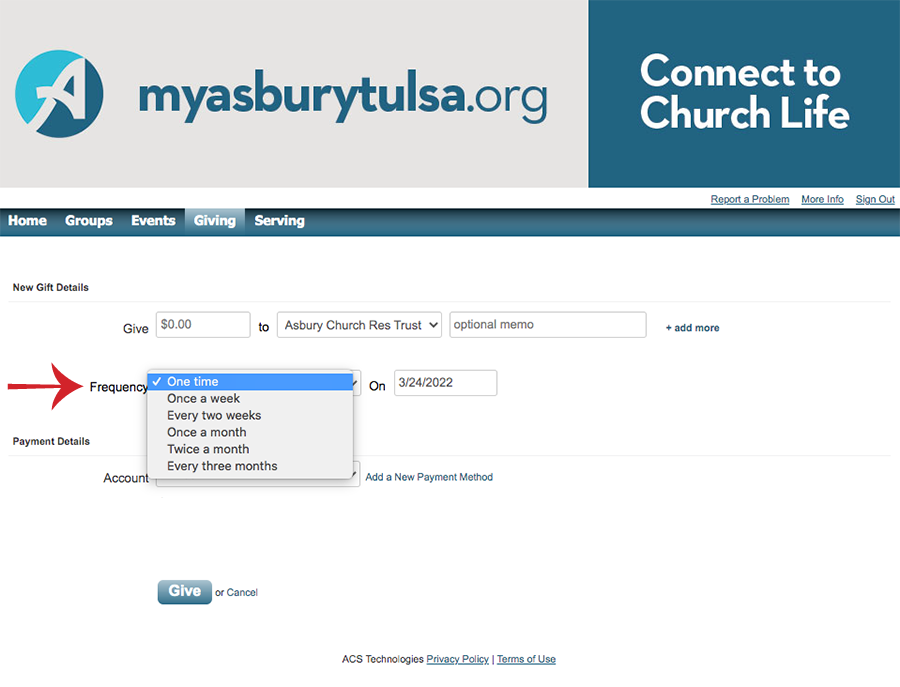Click the Report a Problem link
The image size is (900, 687).
coord(750,199)
